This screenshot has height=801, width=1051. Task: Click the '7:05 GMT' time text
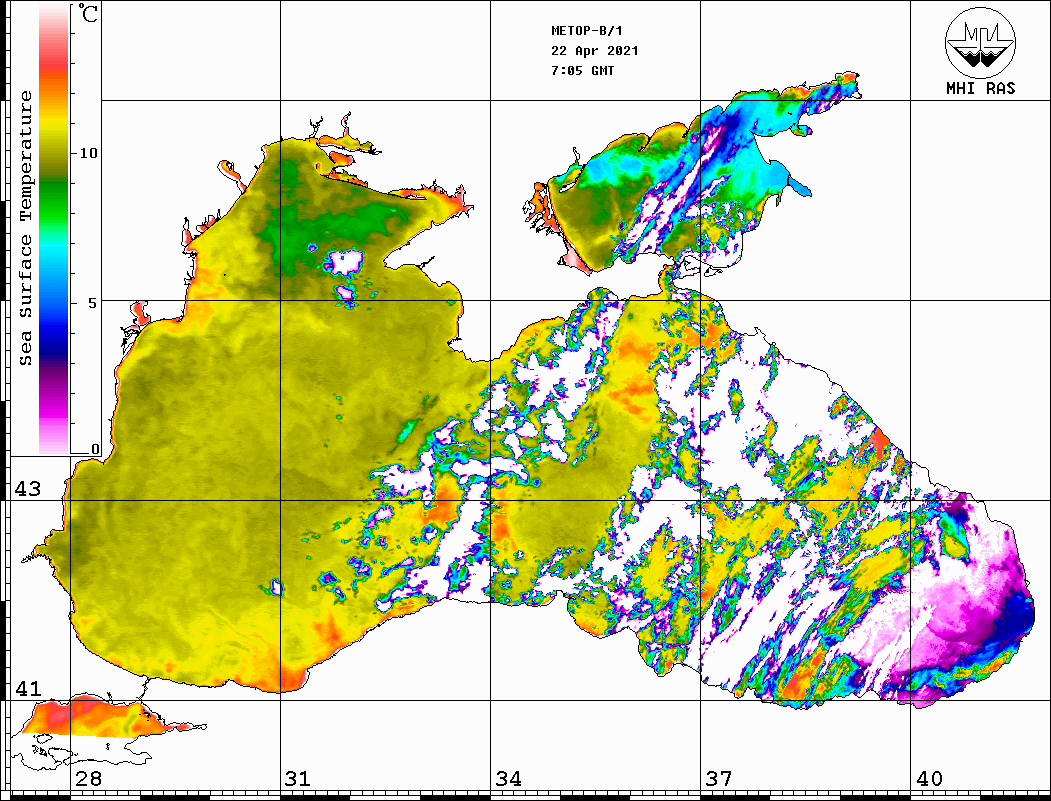point(582,70)
